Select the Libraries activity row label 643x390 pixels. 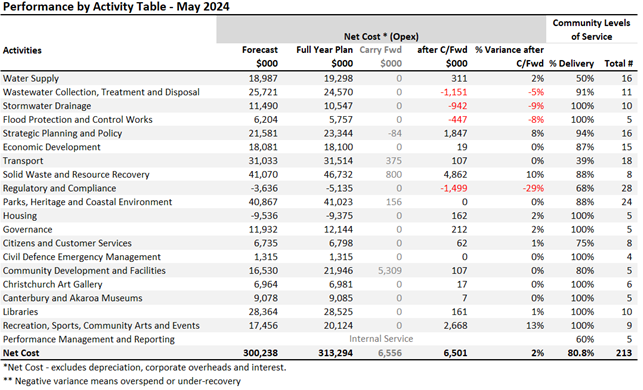pos(20,312)
